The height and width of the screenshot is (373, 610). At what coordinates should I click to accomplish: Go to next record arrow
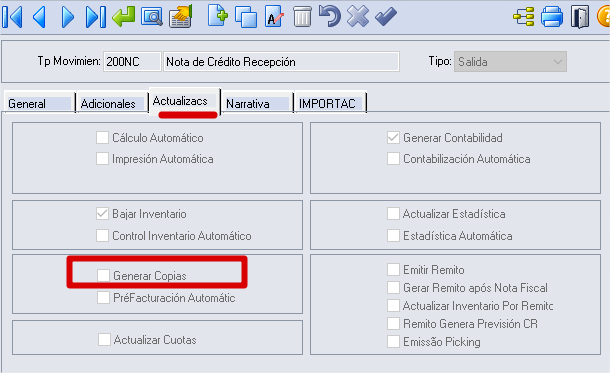tap(67, 17)
